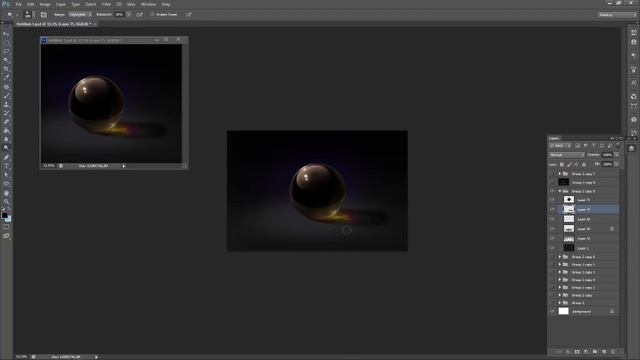This screenshot has width=640, height=360.
Task: Open the Filter menu
Action: click(x=107, y=4)
